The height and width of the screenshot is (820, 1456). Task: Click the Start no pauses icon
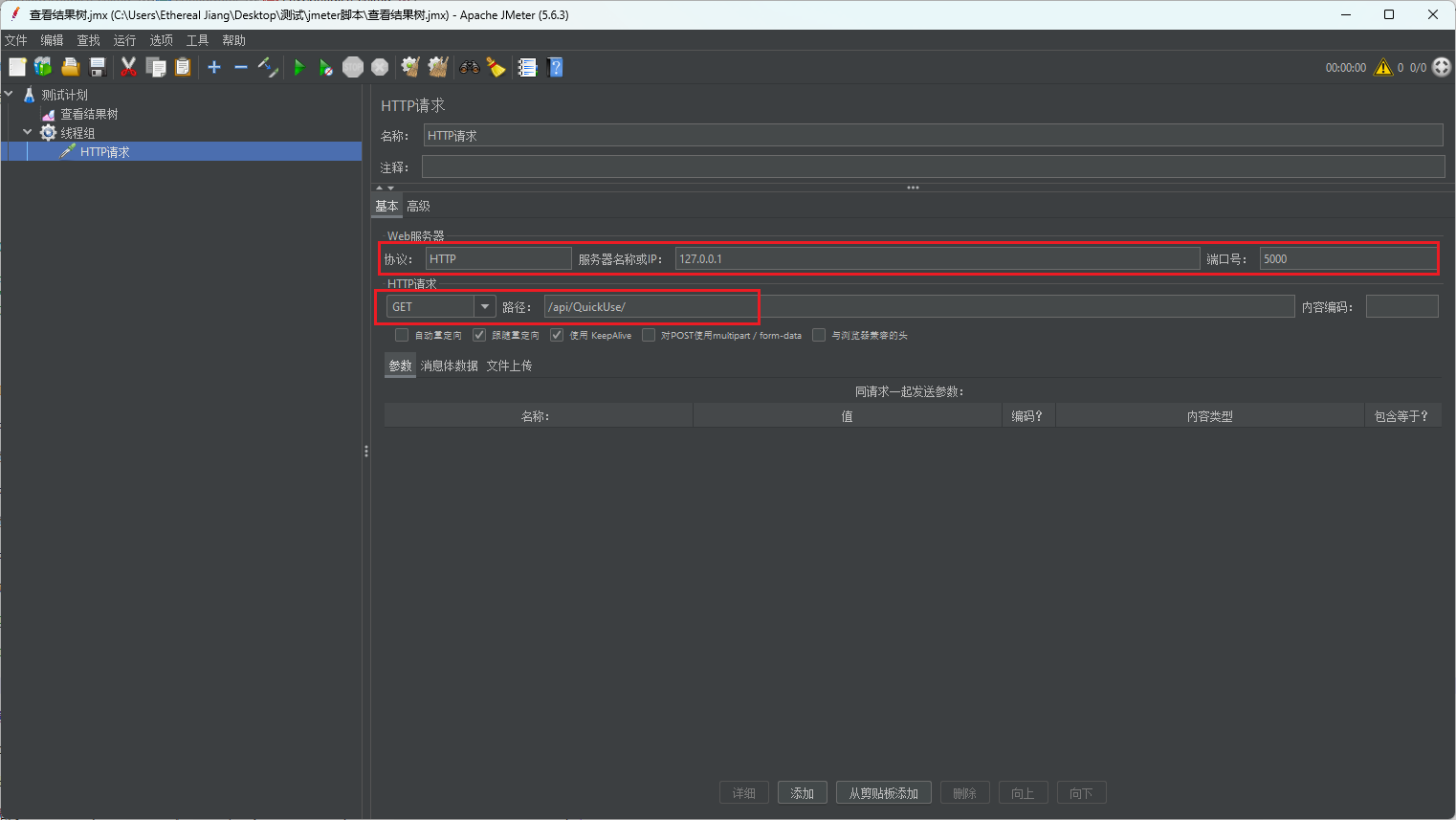pyautogui.click(x=326, y=67)
